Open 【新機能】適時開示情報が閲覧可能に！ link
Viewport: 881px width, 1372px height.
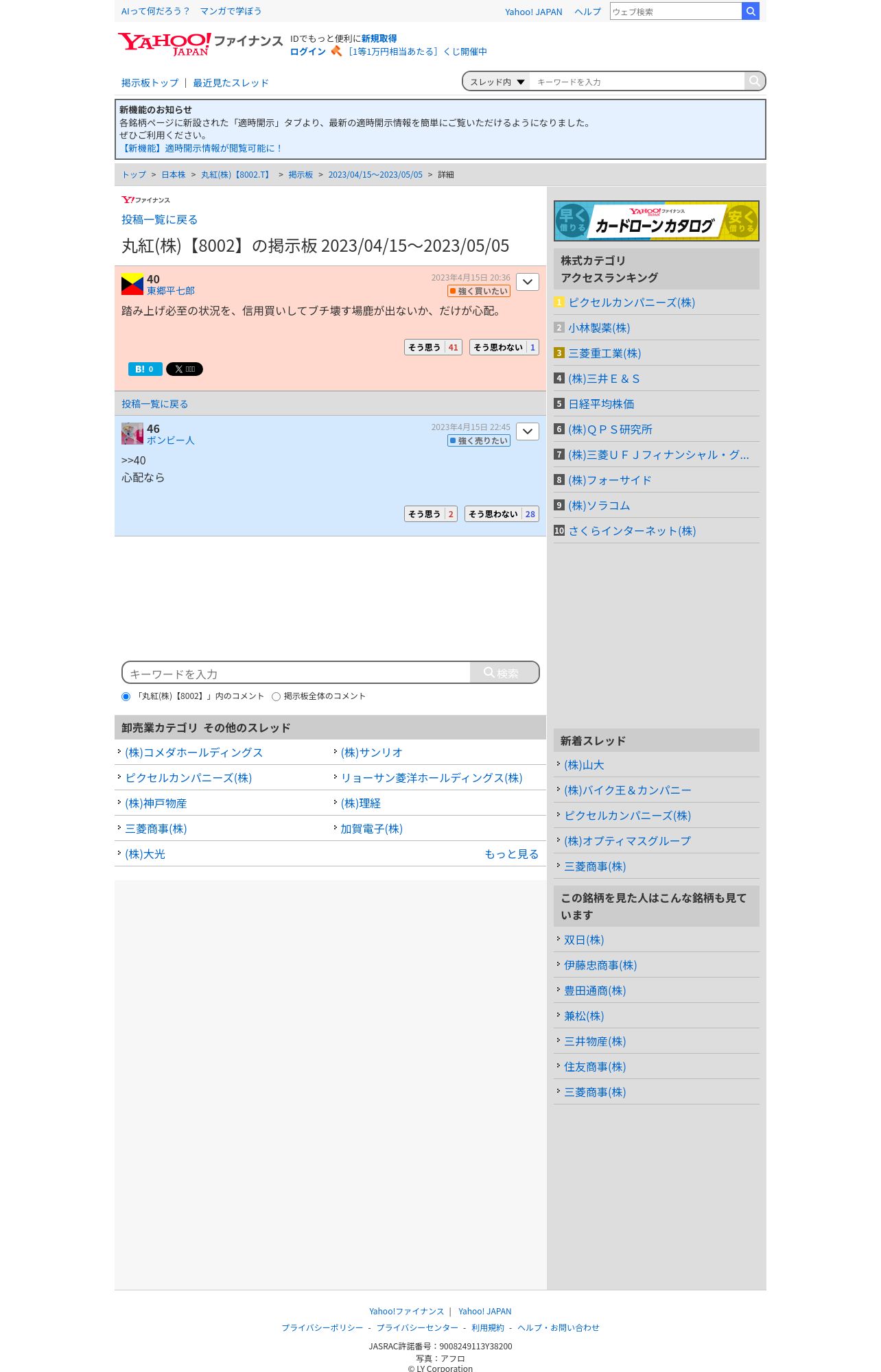point(201,148)
